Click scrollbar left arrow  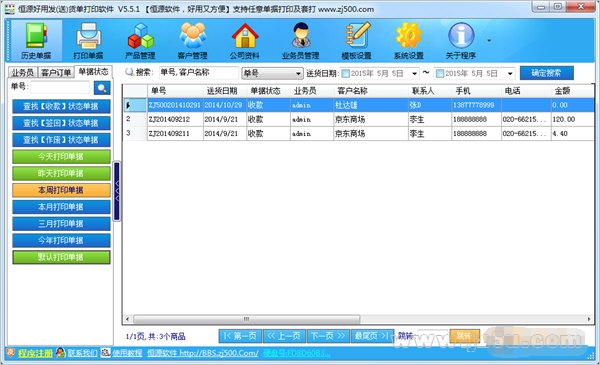(127, 319)
